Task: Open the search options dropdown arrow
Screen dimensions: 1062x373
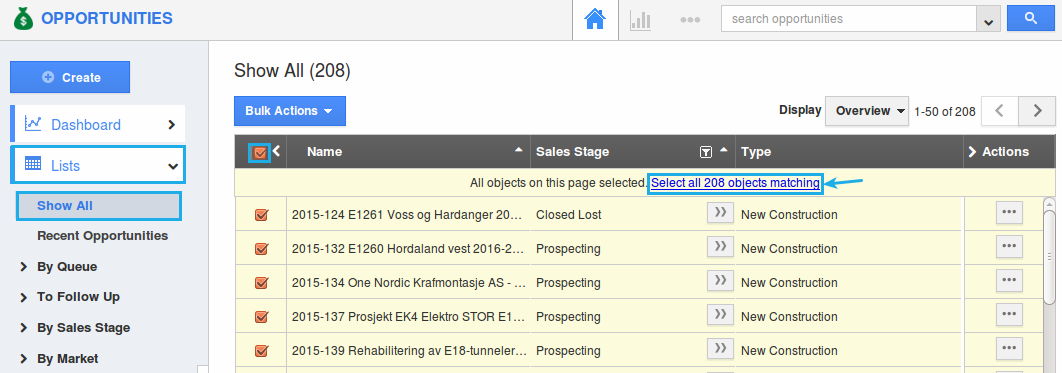Action: click(x=988, y=20)
